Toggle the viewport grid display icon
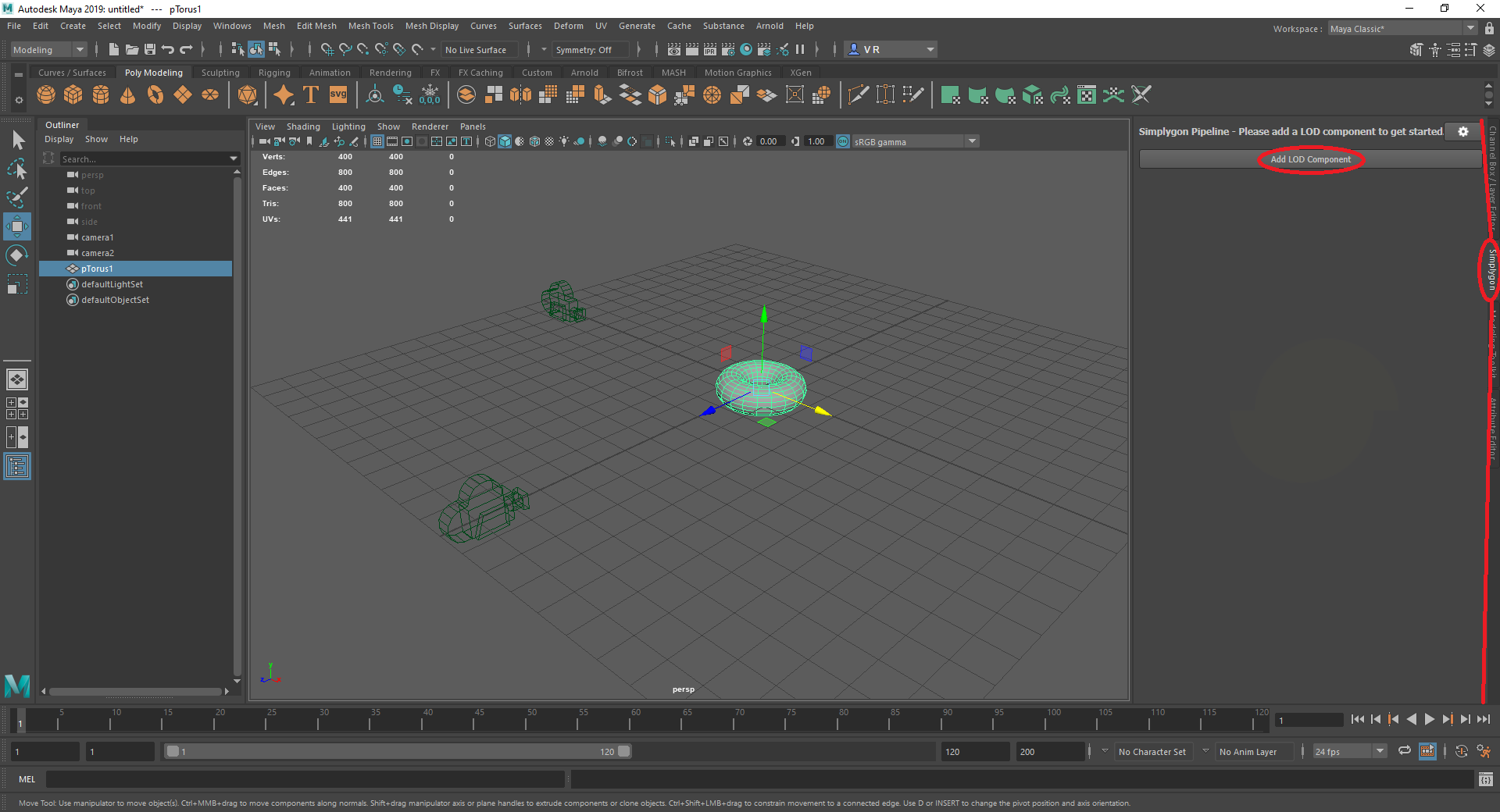This screenshot has width=1500, height=812. coord(377,141)
